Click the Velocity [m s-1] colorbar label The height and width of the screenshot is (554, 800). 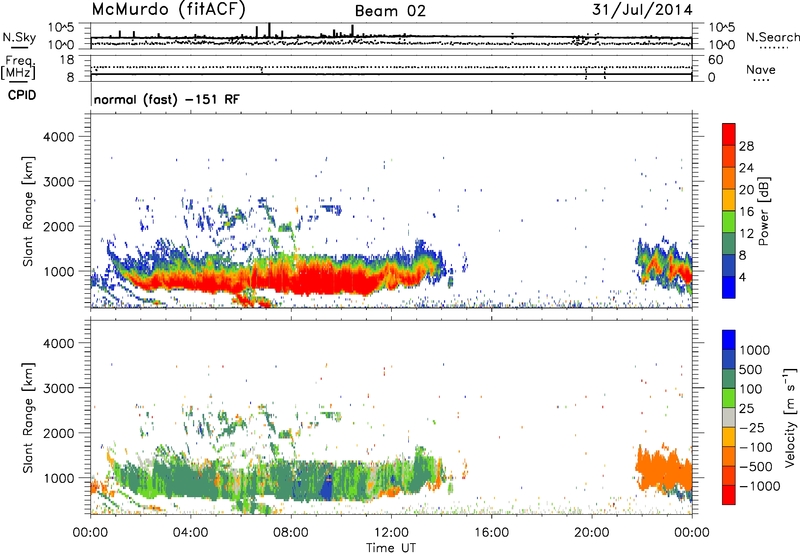(x=790, y=418)
